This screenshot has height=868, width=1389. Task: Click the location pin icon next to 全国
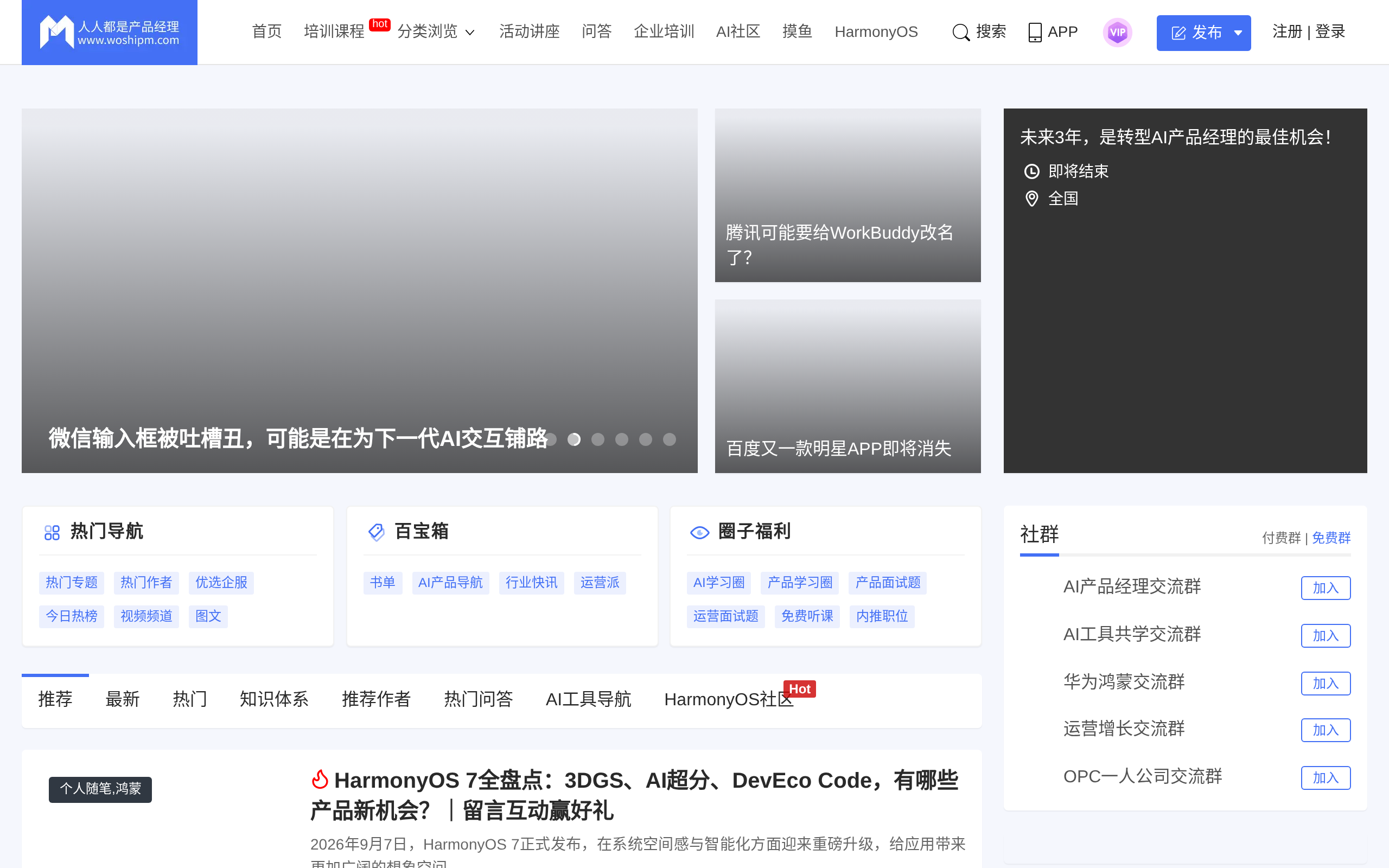[1031, 199]
